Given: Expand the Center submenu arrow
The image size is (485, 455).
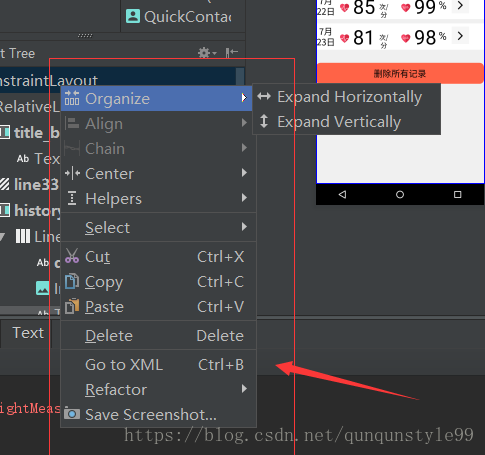Looking at the screenshot, I should point(244,173).
